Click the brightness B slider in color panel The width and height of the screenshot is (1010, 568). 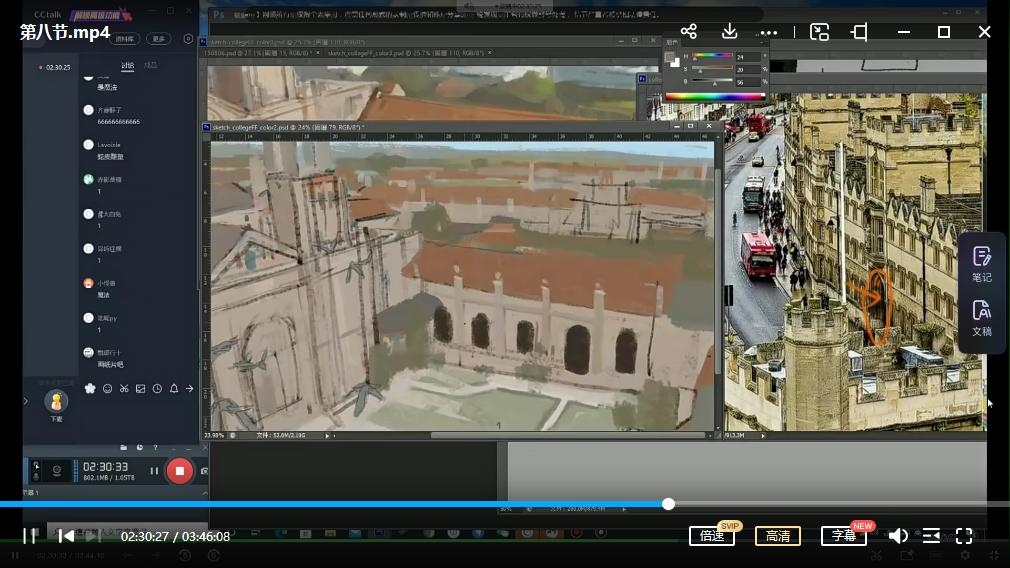pyautogui.click(x=712, y=82)
